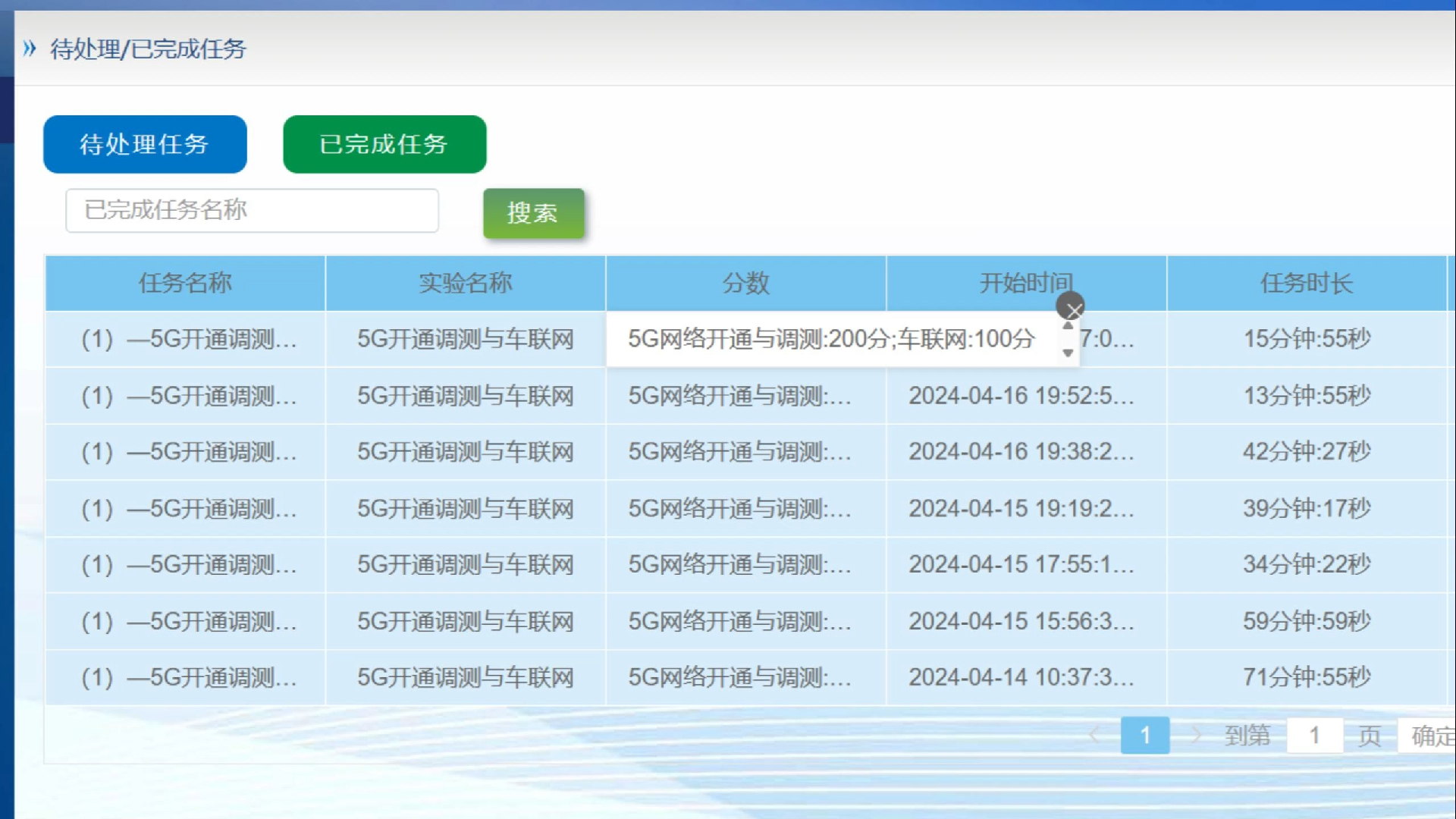Select duration cell 71分钟:55秒

(1307, 677)
